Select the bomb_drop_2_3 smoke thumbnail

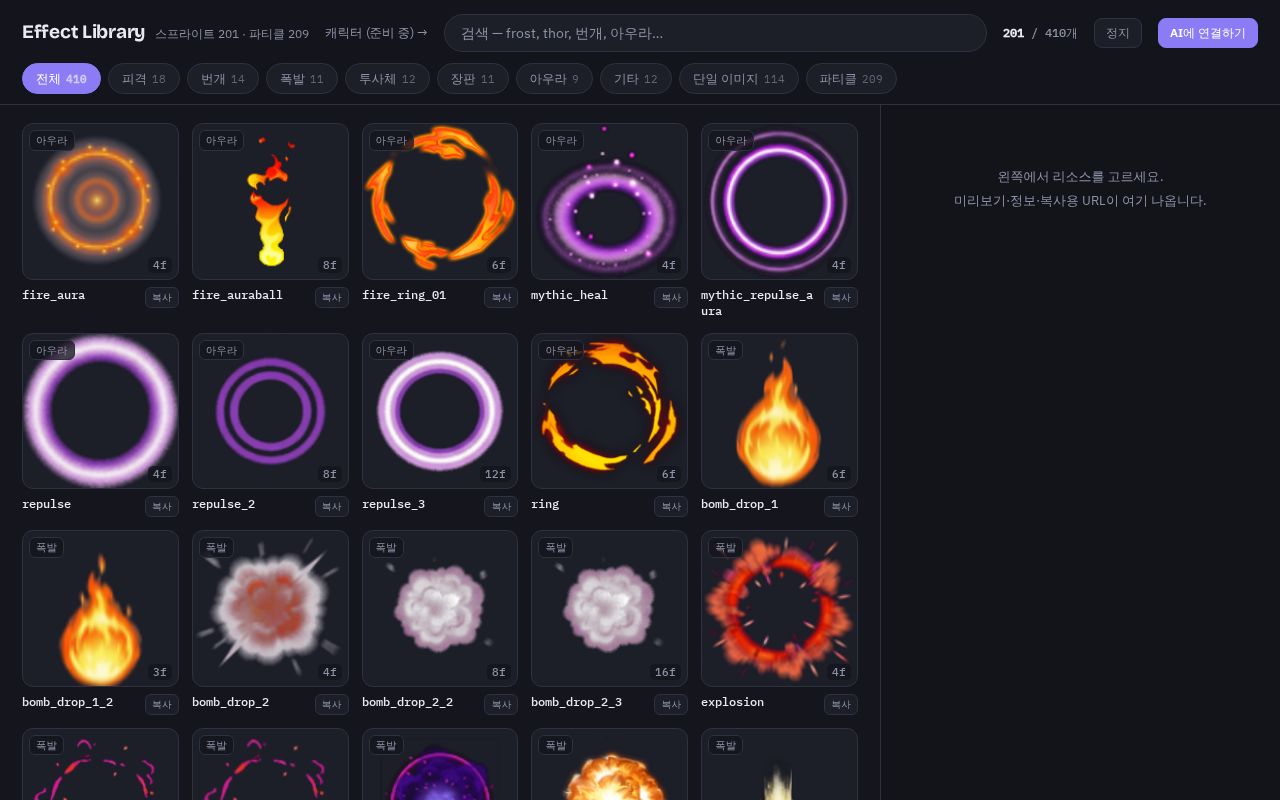tap(609, 608)
